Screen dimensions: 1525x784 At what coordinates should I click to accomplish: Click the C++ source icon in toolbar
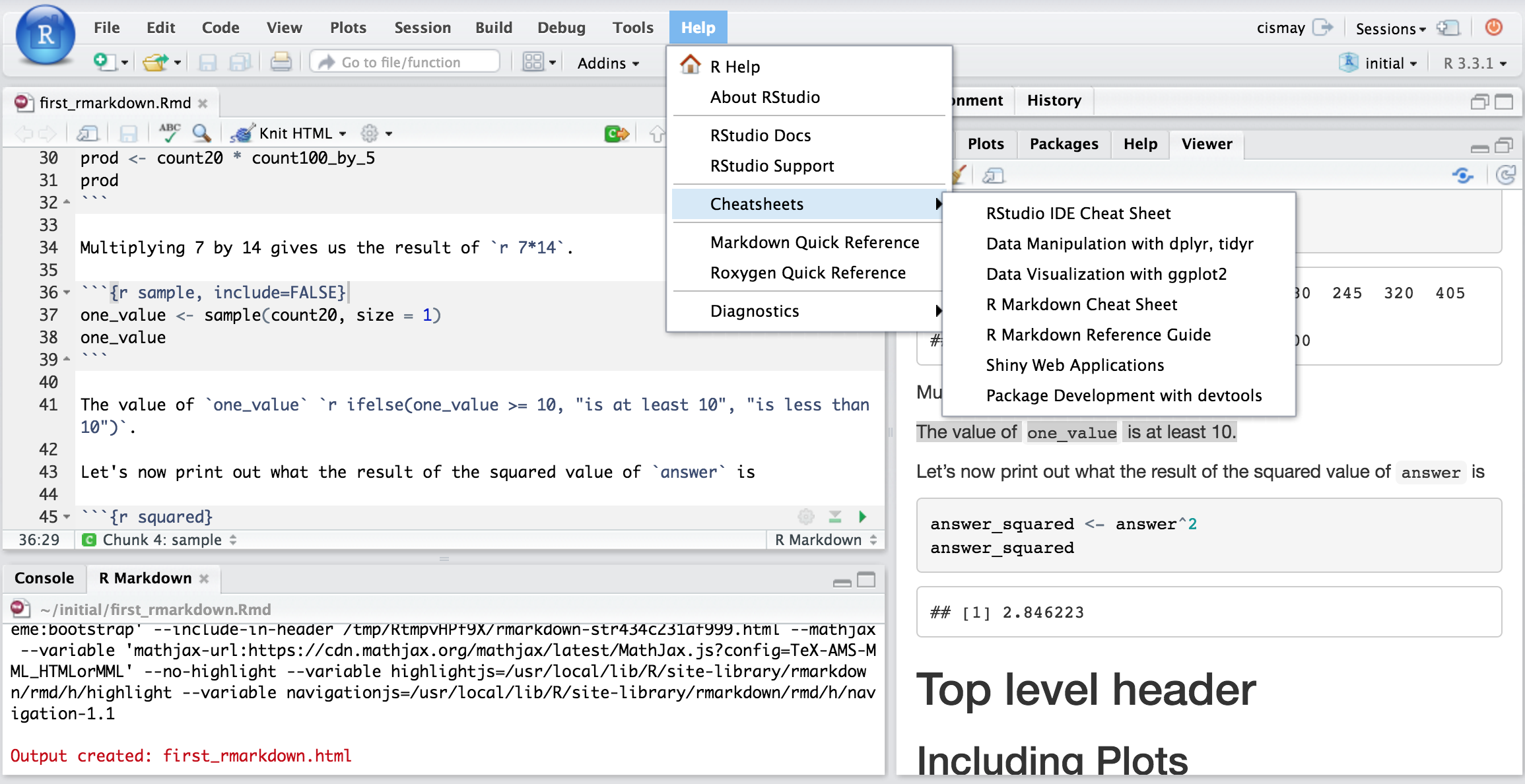tap(616, 133)
